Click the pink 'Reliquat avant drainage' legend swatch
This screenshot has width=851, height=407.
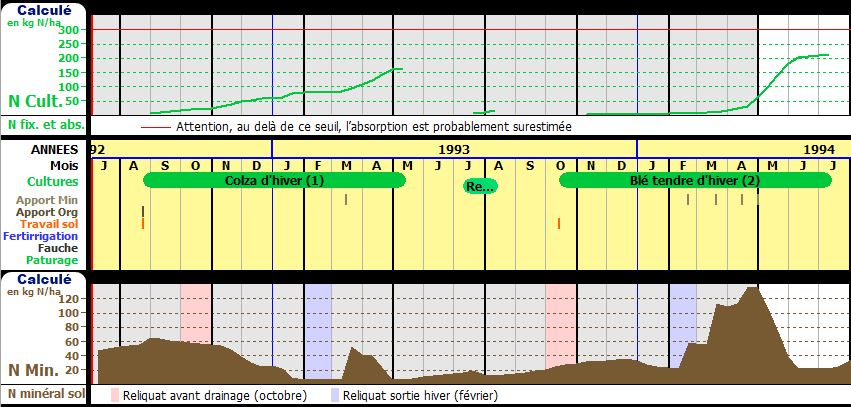click(115, 395)
